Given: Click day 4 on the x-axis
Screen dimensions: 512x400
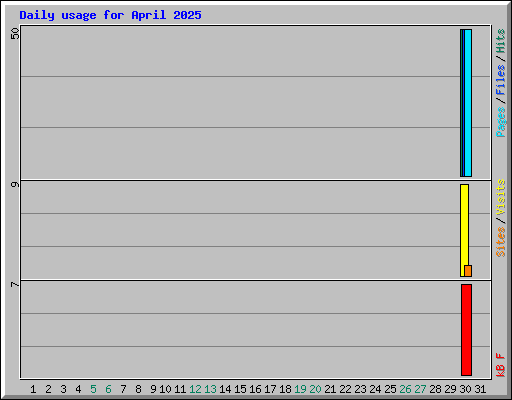Looking at the screenshot, I should point(78,389).
